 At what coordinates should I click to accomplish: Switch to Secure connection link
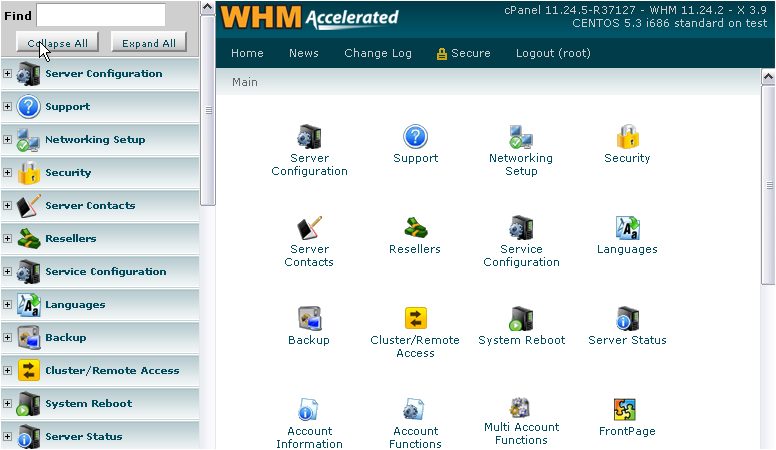(x=464, y=53)
